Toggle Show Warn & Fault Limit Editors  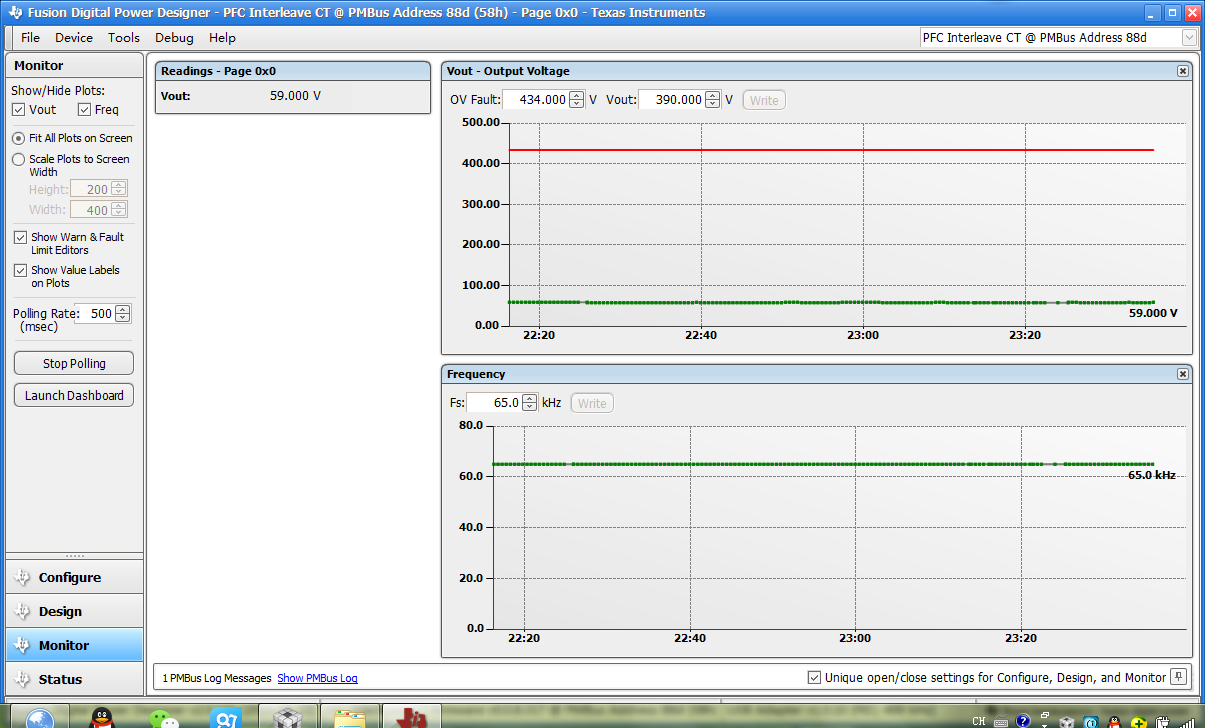tap(20, 238)
